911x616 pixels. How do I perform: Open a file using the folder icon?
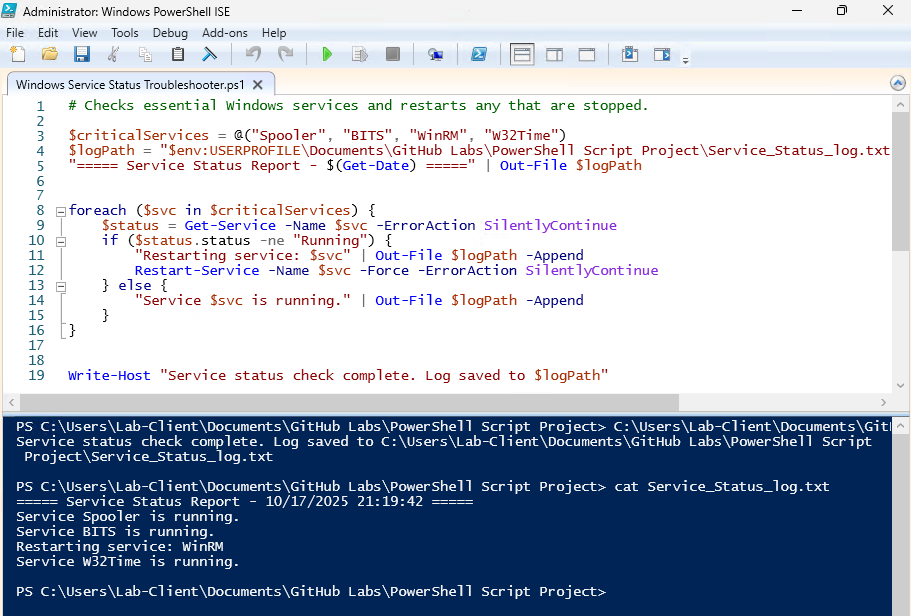50,54
